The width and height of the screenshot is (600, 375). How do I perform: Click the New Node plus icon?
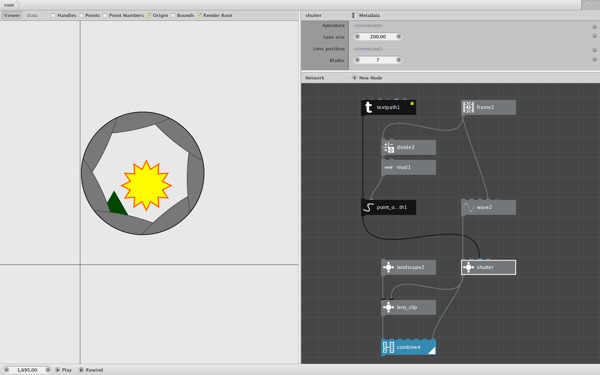point(354,78)
